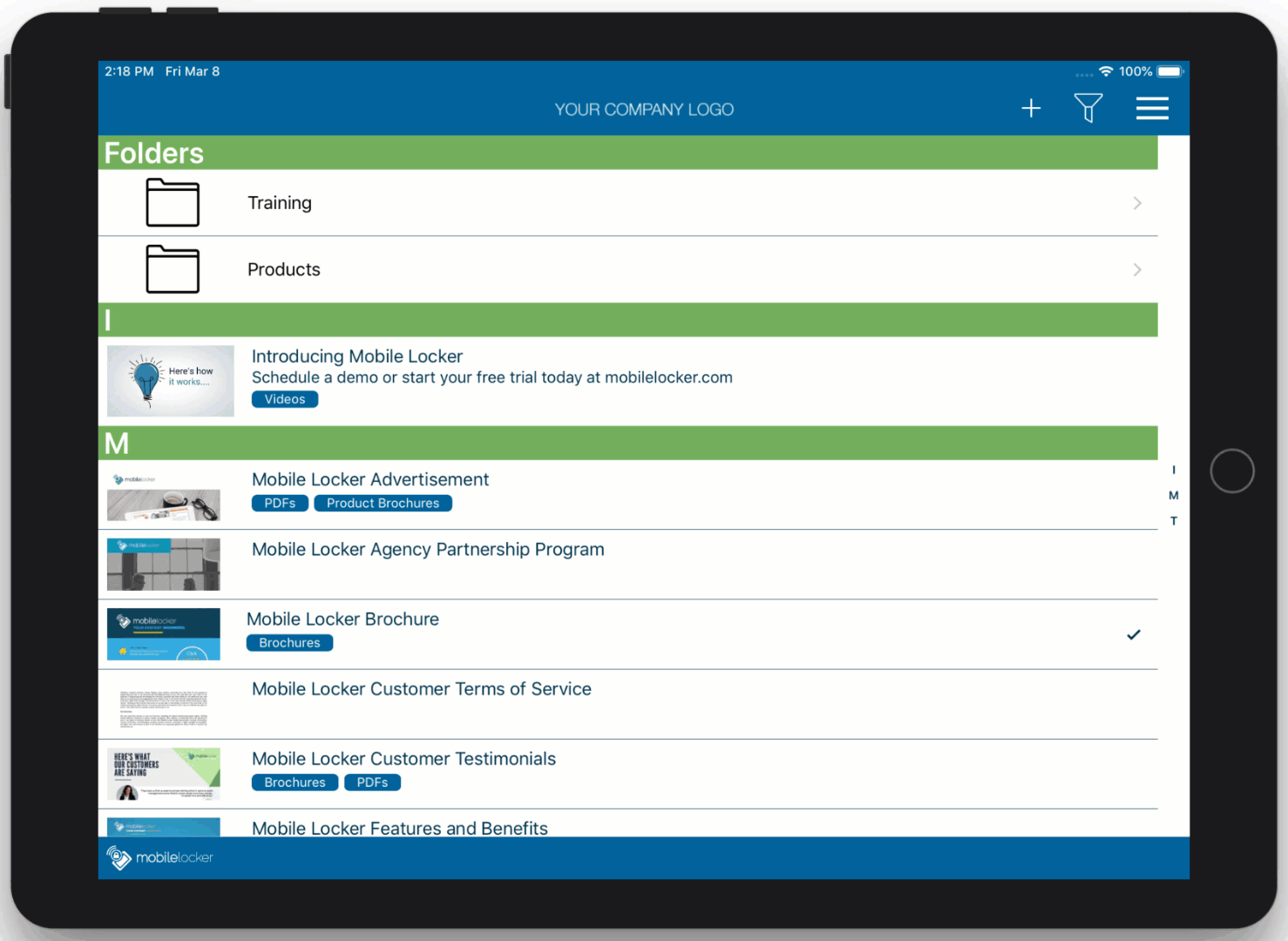Viewport: 1288px width, 941px height.
Task: Tap the iPad home button
Action: (1232, 471)
